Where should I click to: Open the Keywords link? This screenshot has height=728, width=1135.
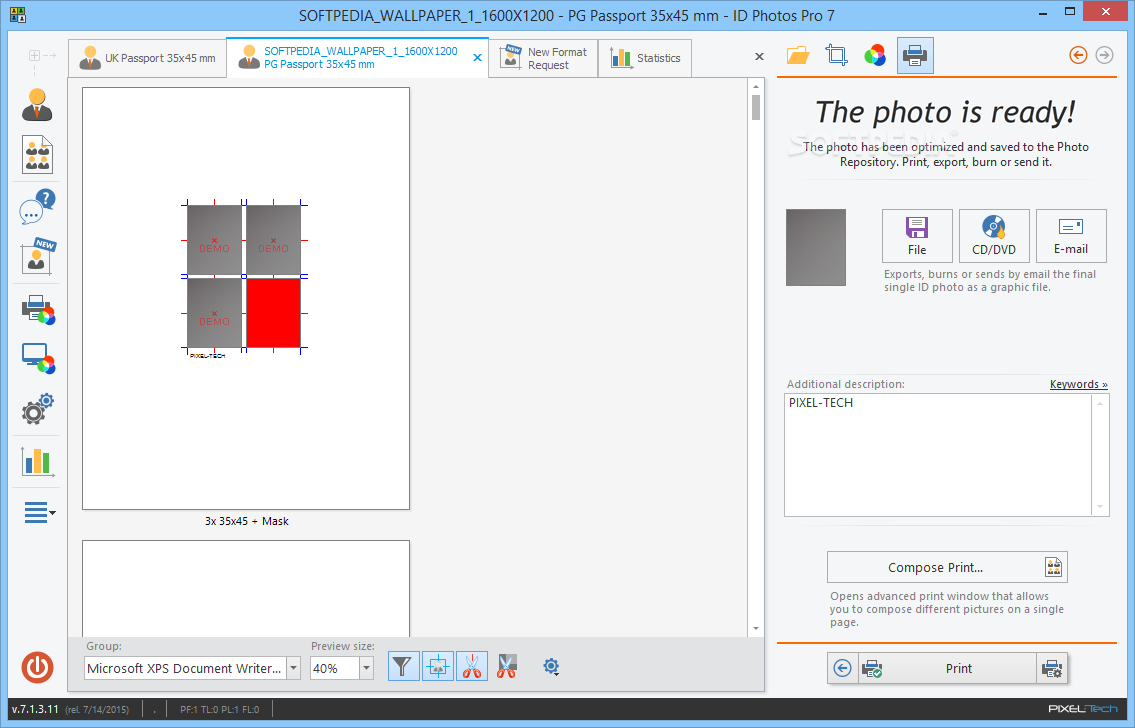click(1079, 384)
